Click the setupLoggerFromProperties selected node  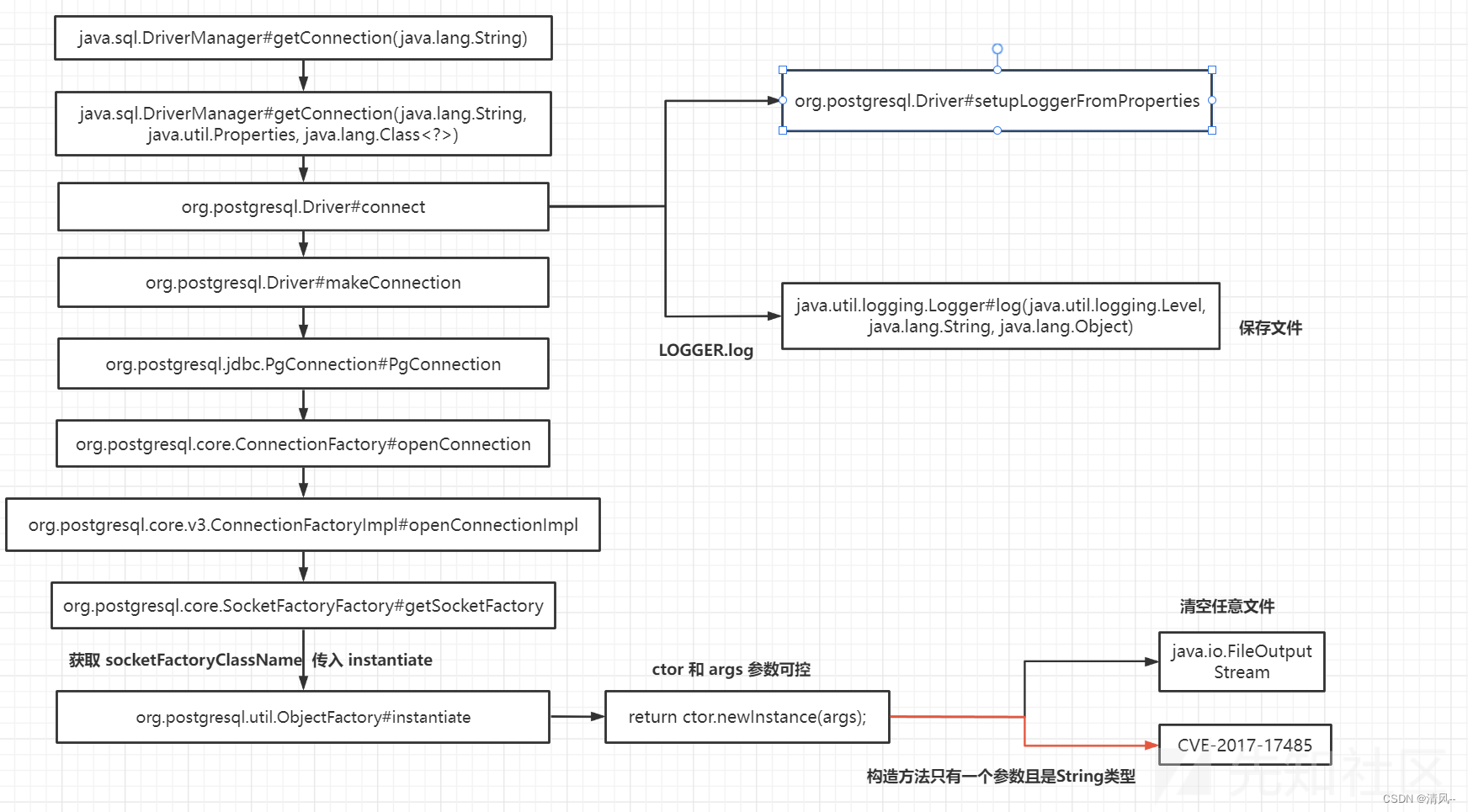coord(997,101)
